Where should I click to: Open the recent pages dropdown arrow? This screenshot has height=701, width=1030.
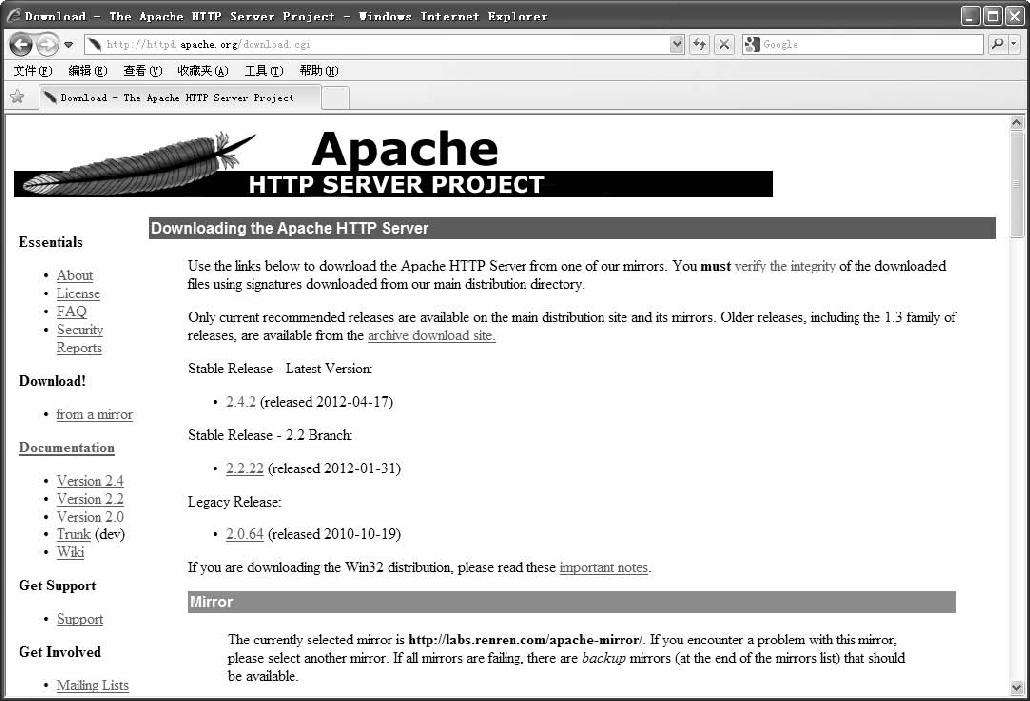pos(68,45)
